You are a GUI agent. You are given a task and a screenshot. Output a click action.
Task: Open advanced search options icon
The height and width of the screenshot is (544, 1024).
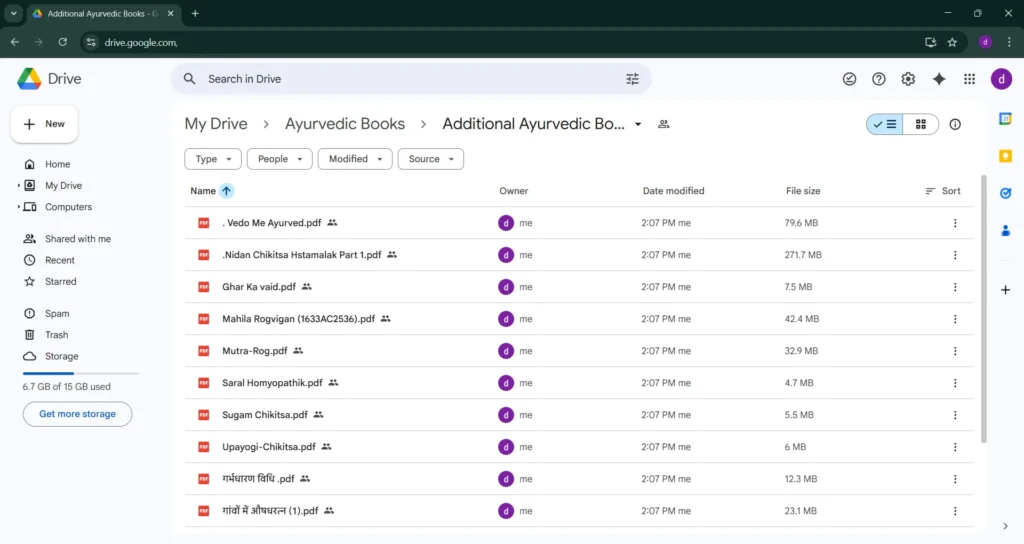tap(632, 79)
